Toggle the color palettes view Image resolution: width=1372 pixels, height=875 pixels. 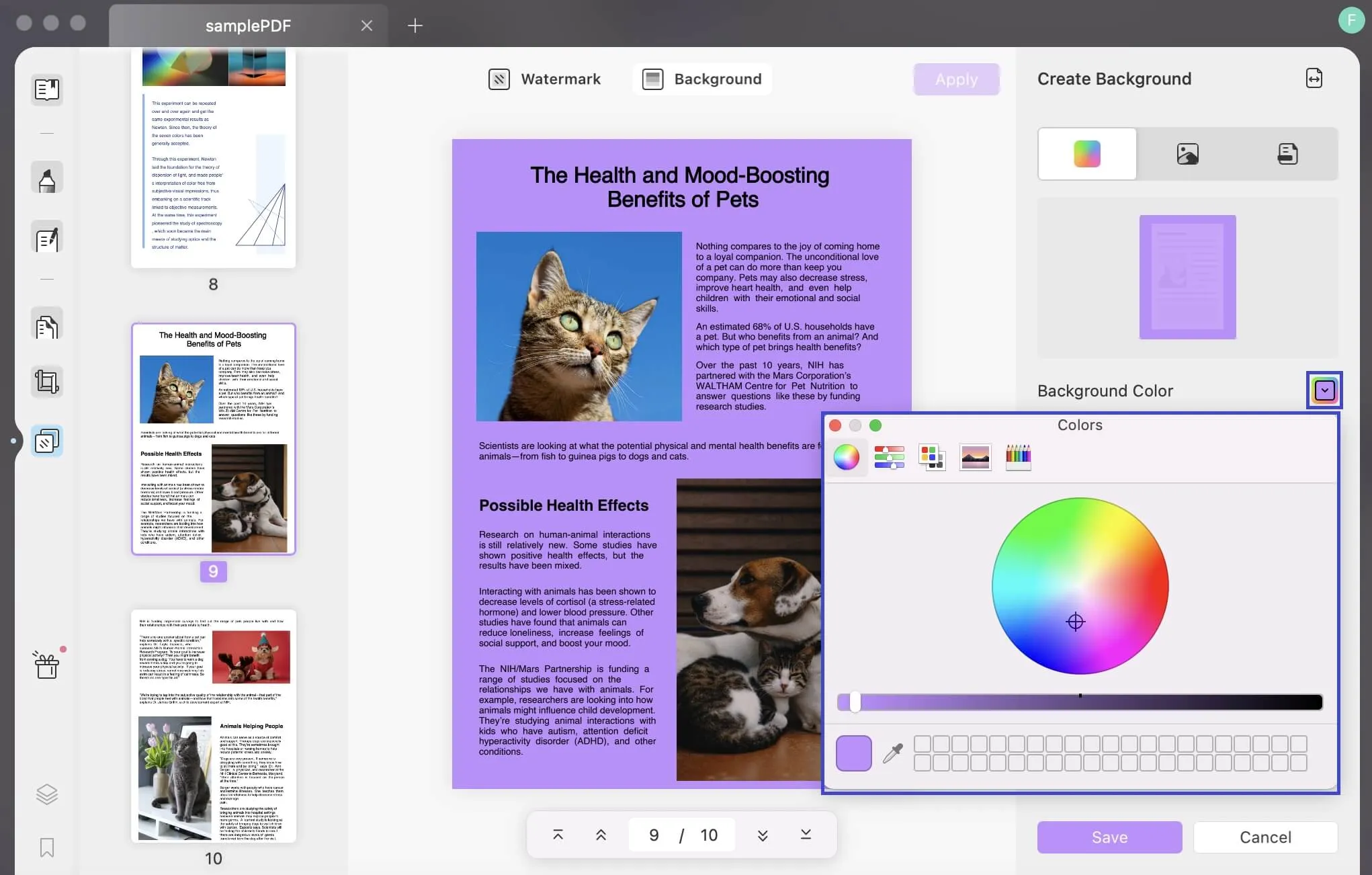[x=931, y=456]
